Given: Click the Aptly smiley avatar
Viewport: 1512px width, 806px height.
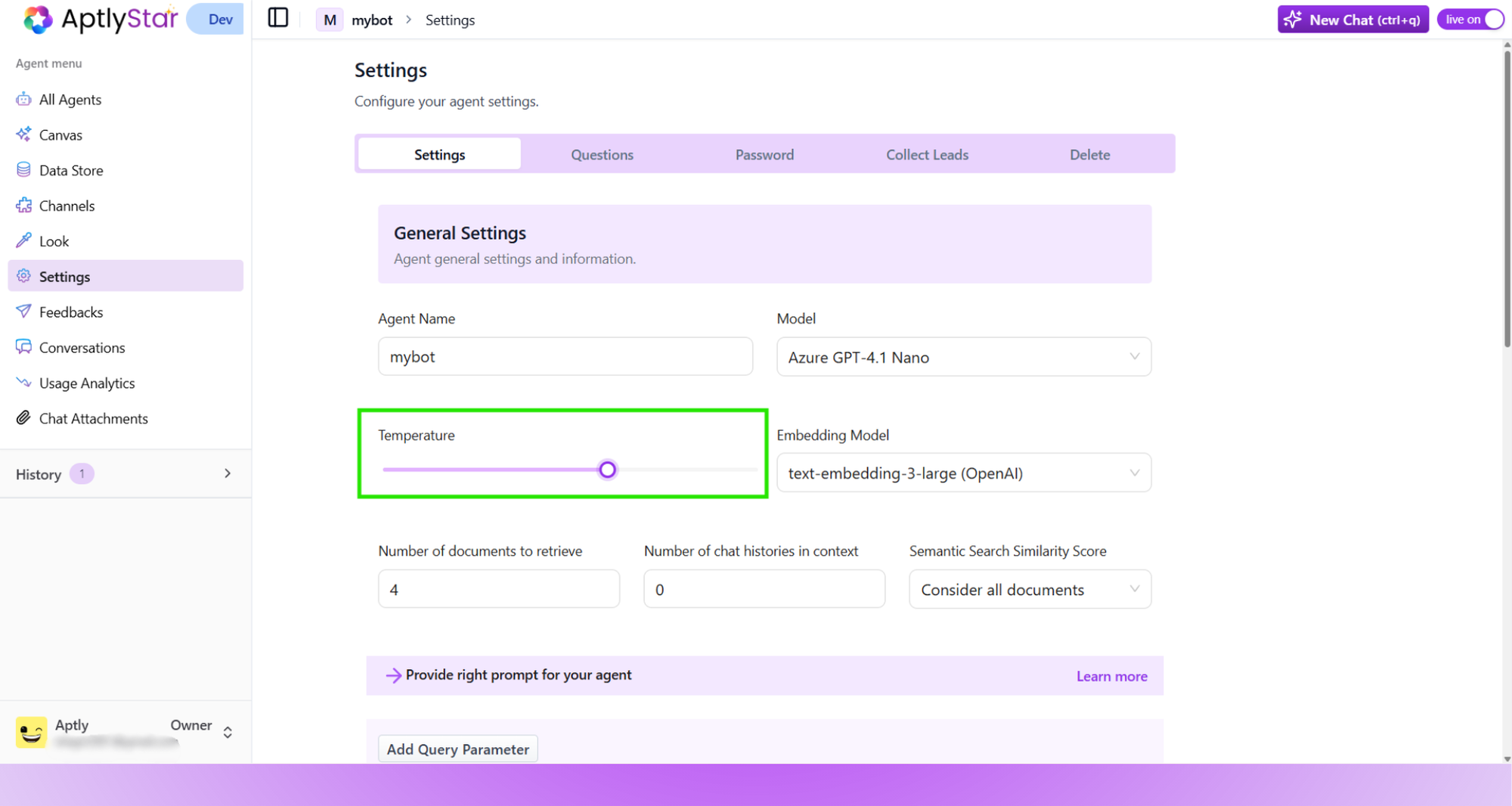Looking at the screenshot, I should [x=32, y=732].
